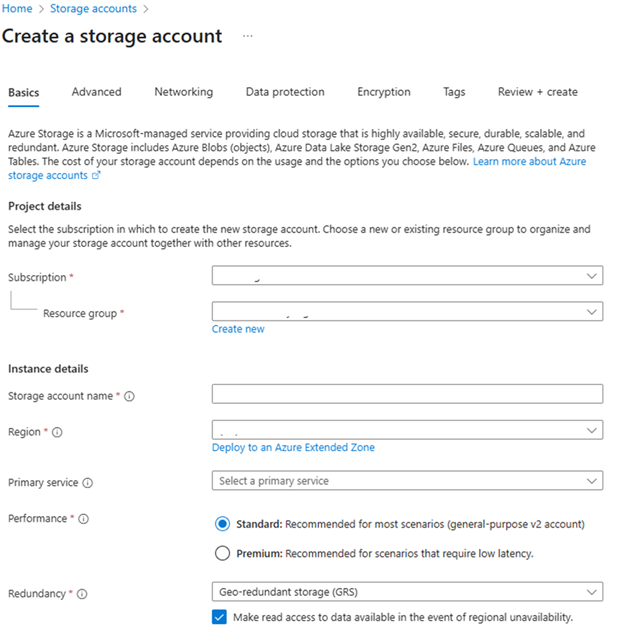Uncheck the read access regional unavailability checkbox
Image resolution: width=622 pixels, height=643 pixels.
219,617
